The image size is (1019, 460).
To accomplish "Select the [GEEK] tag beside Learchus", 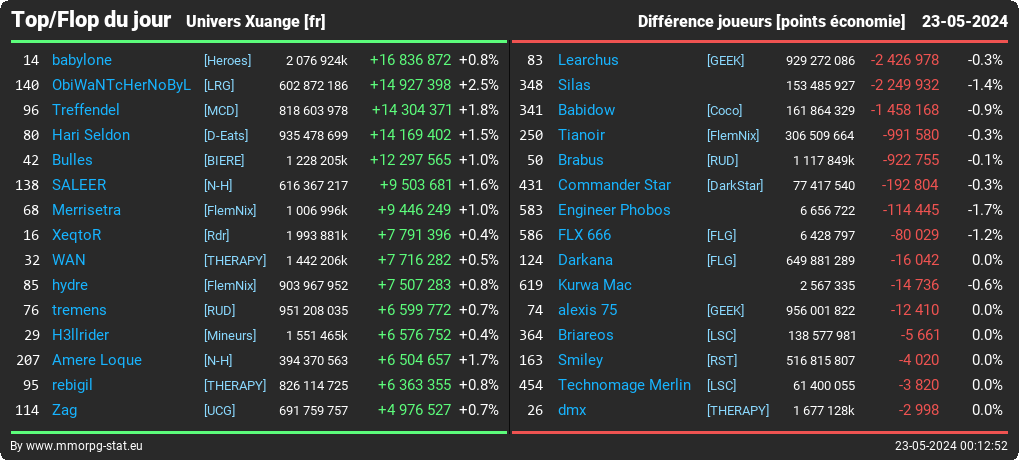I will 726,60.
